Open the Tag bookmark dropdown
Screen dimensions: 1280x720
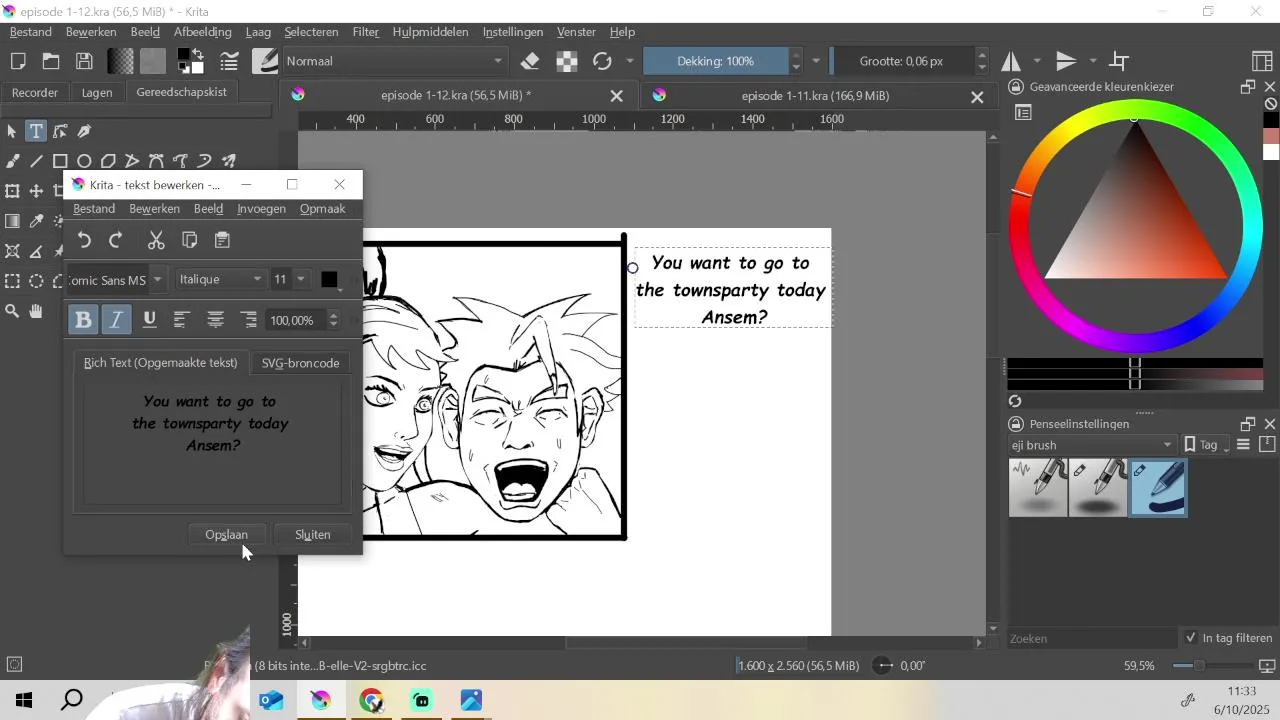click(1207, 445)
